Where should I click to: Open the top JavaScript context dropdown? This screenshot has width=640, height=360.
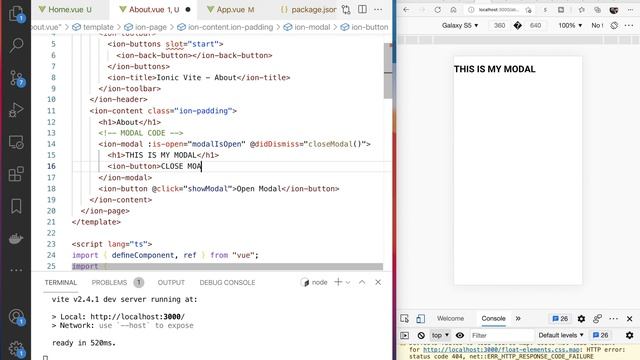pyautogui.click(x=440, y=335)
